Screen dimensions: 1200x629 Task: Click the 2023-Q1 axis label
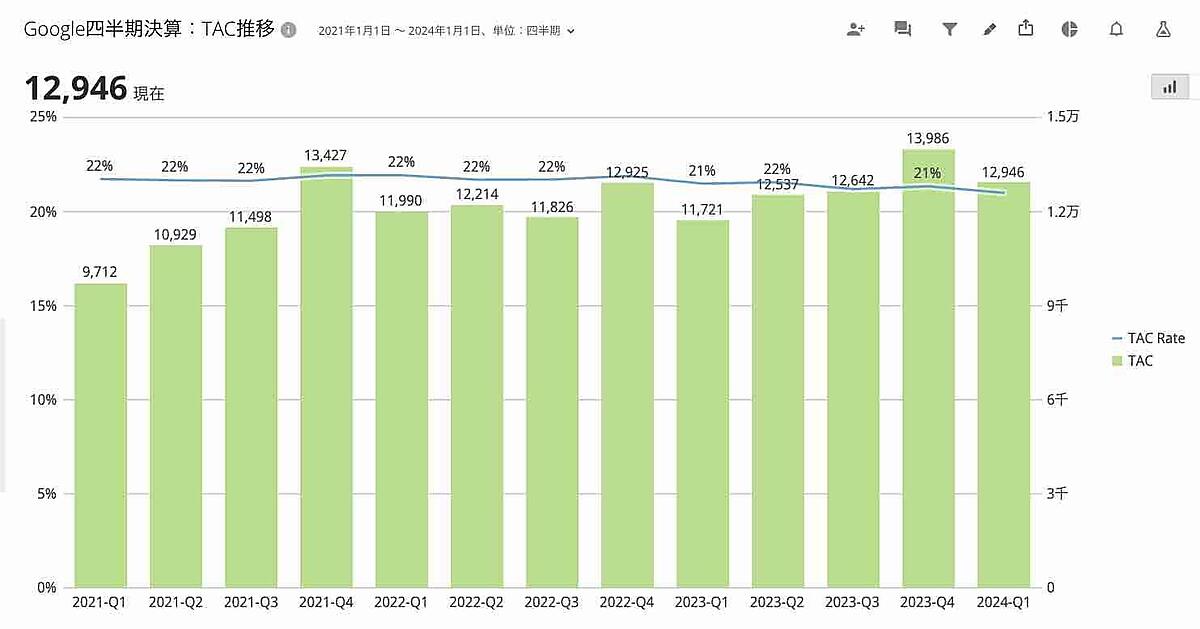pyautogui.click(x=703, y=602)
